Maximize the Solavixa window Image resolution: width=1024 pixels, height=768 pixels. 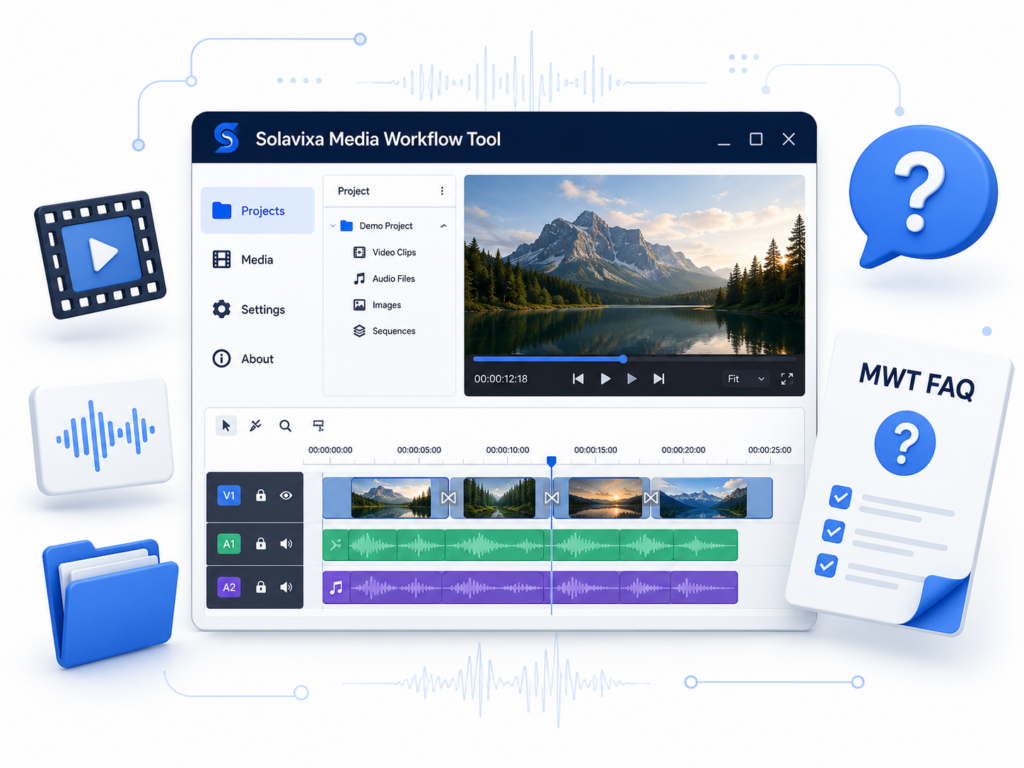tap(756, 139)
